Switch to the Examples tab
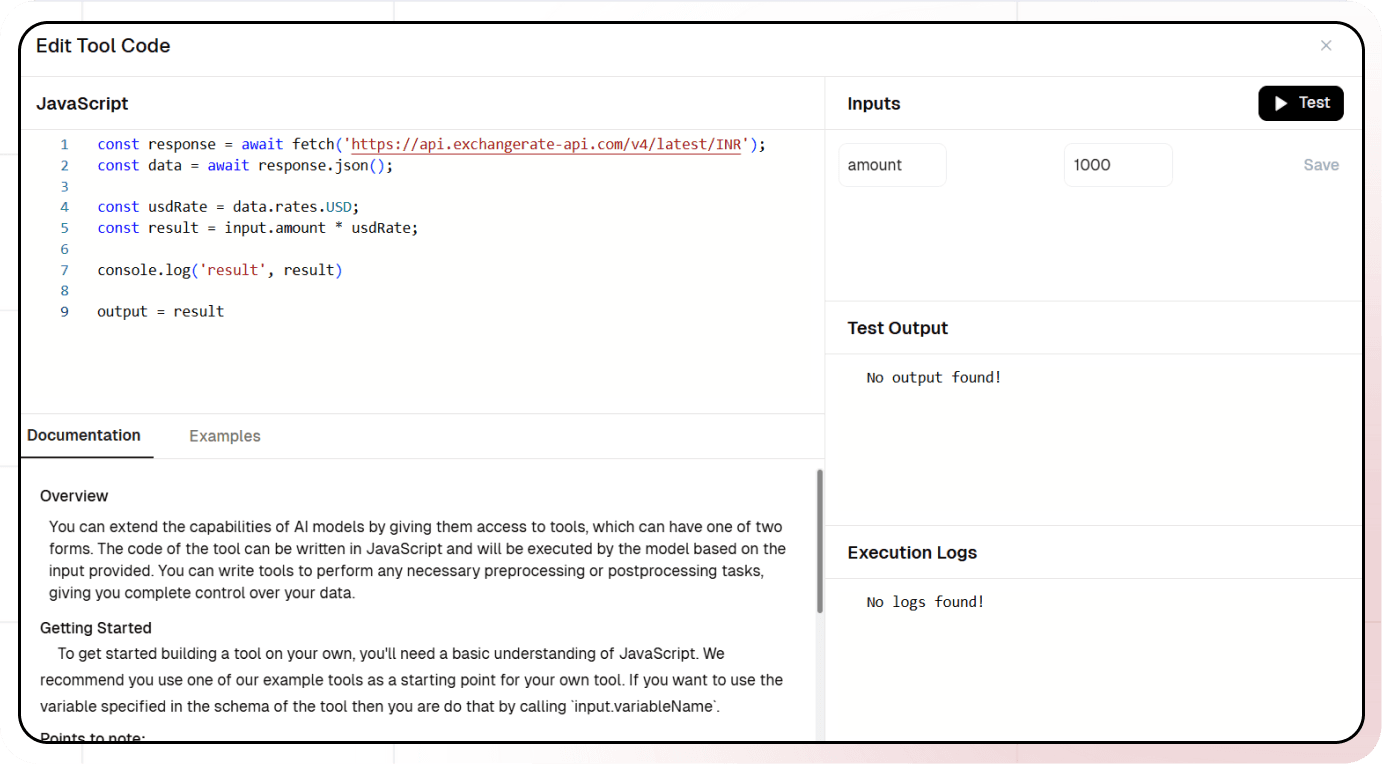Image resolution: width=1382 pixels, height=764 pixels. tap(225, 436)
